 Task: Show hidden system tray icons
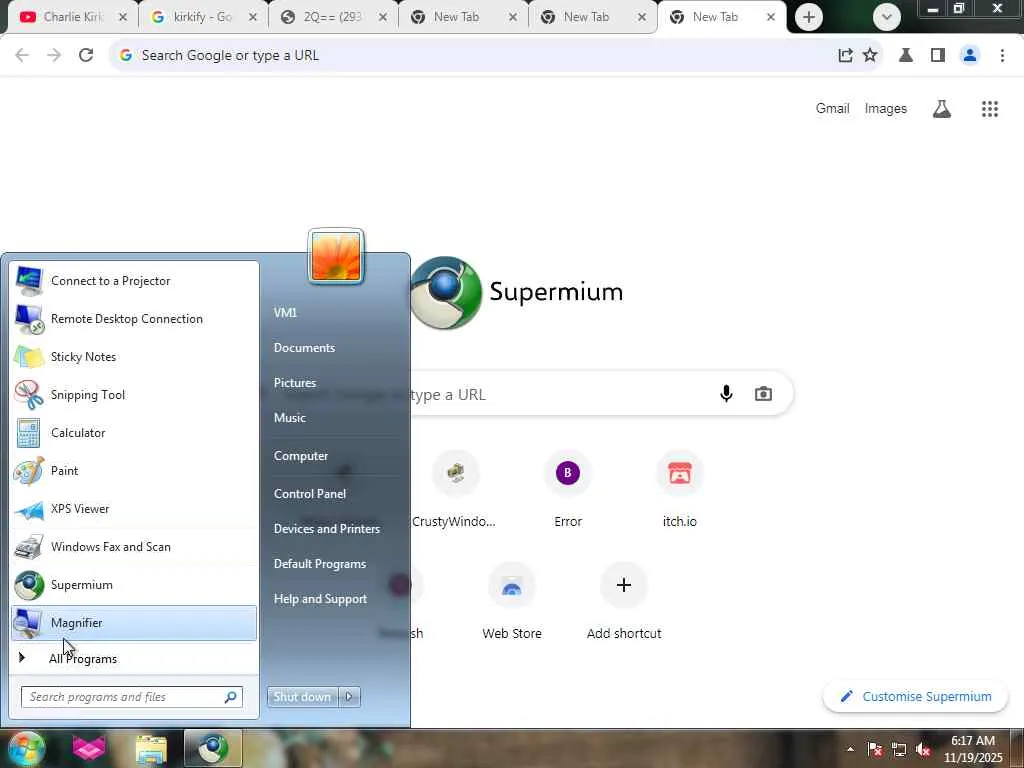(x=850, y=749)
